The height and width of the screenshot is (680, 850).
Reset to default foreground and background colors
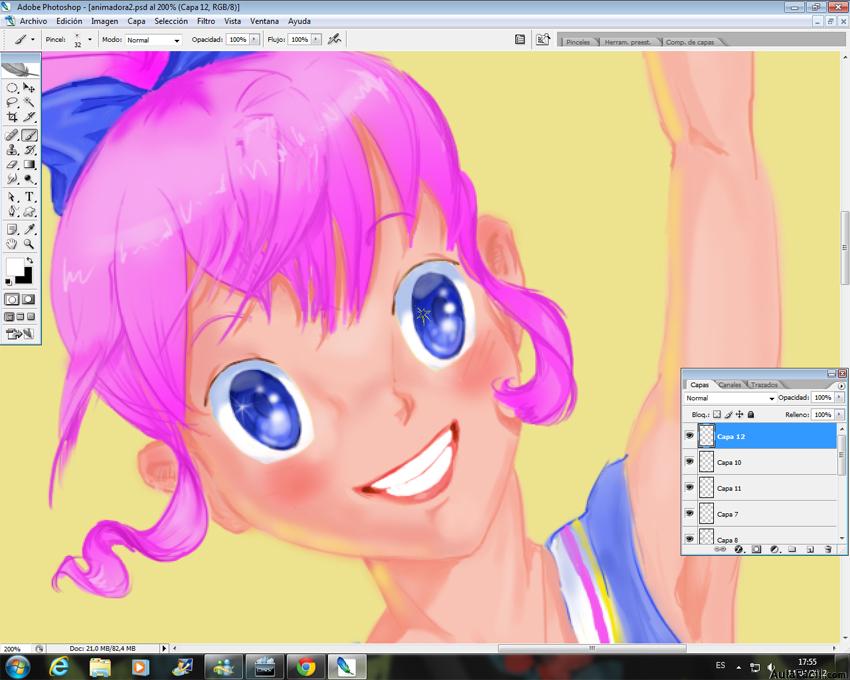[x=8, y=281]
